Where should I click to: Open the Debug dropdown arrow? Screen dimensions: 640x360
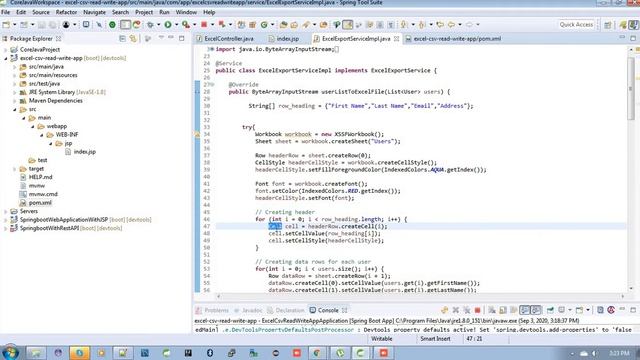pos(158,24)
